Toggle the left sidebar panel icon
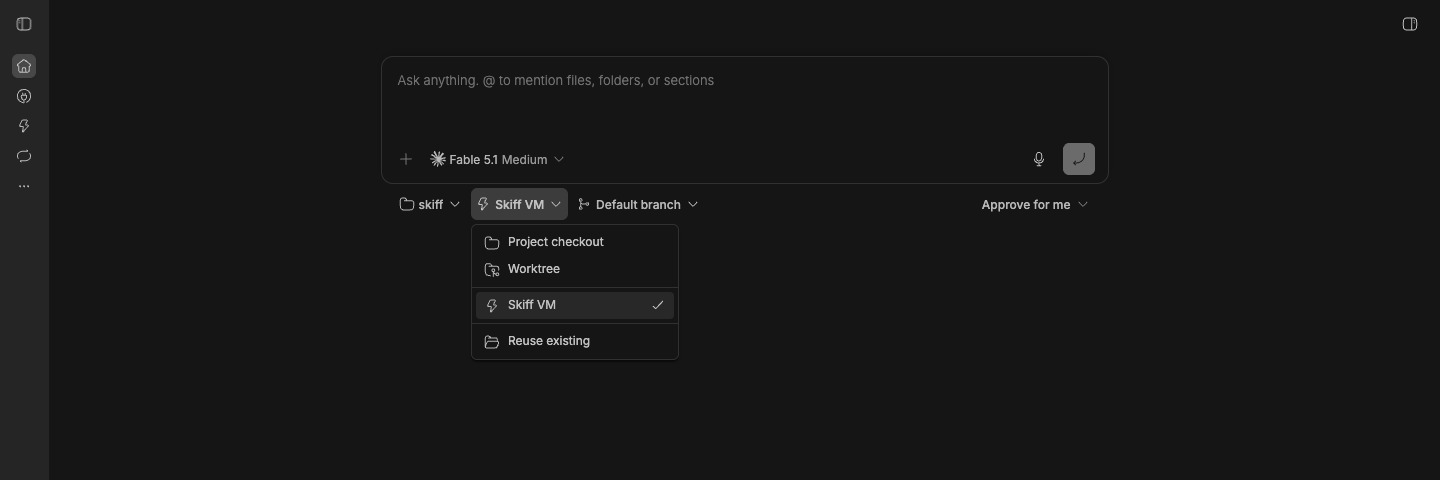Image resolution: width=1440 pixels, height=480 pixels. pos(24,24)
